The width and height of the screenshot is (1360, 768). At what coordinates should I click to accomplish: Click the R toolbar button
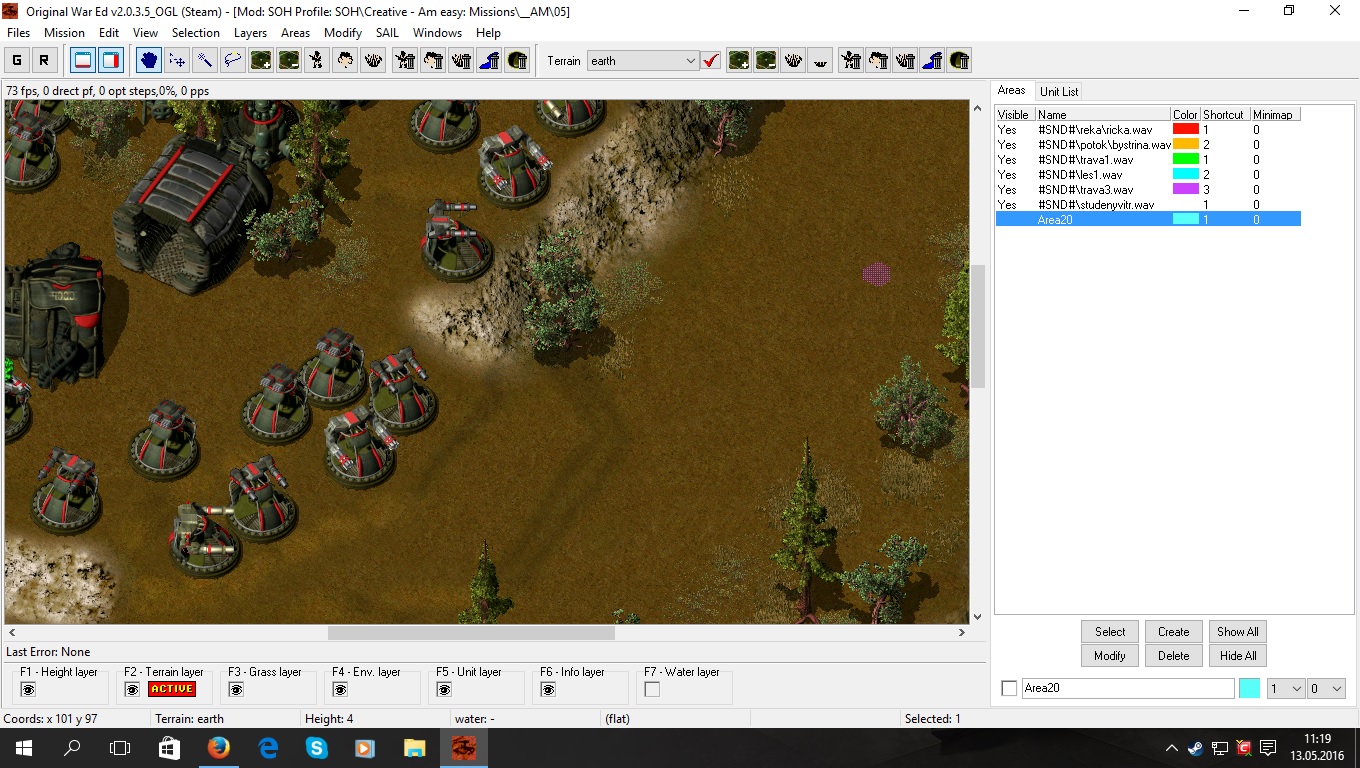point(43,60)
